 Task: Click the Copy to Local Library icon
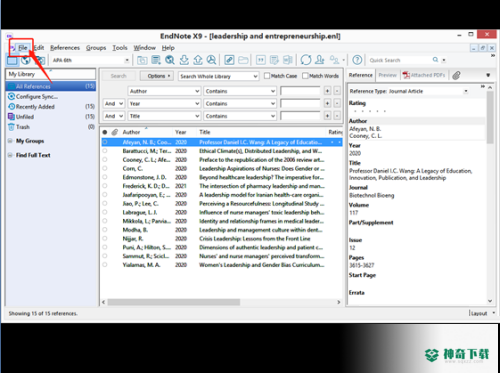[x=142, y=60]
